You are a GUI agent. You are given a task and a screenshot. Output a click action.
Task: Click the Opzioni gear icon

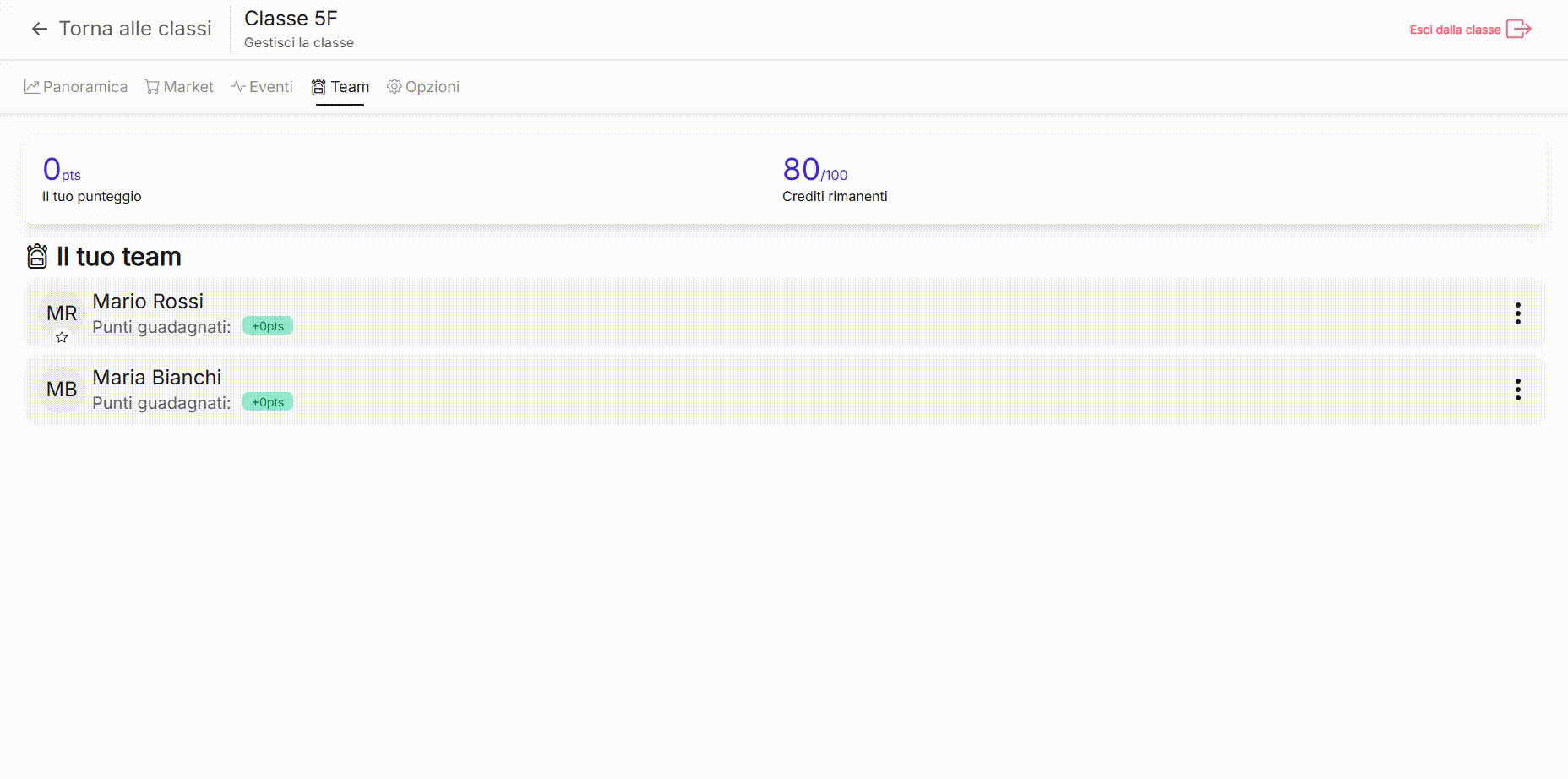[x=394, y=87]
